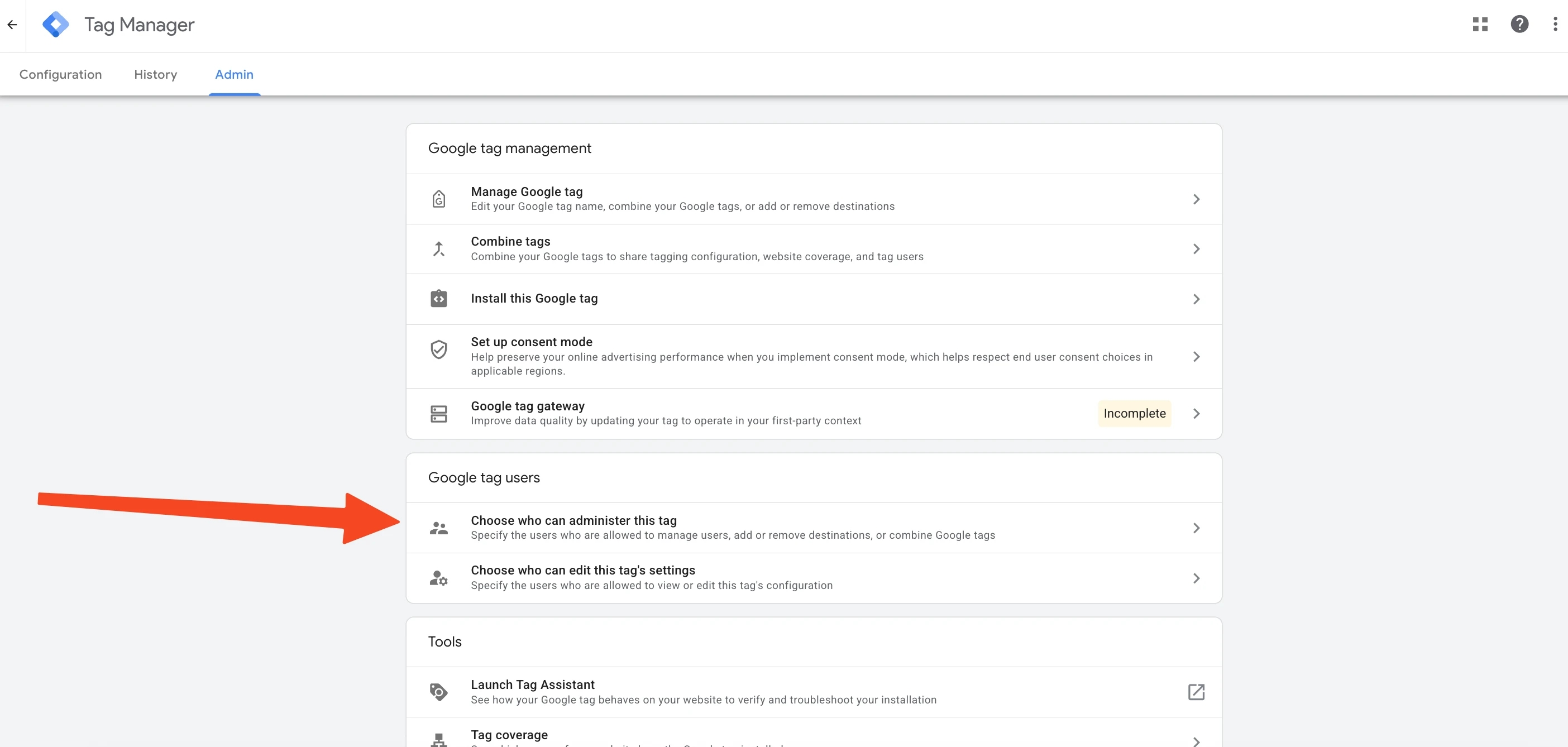This screenshot has height=747, width=1568.
Task: Open the three-dot more options menu
Action: tap(1555, 25)
